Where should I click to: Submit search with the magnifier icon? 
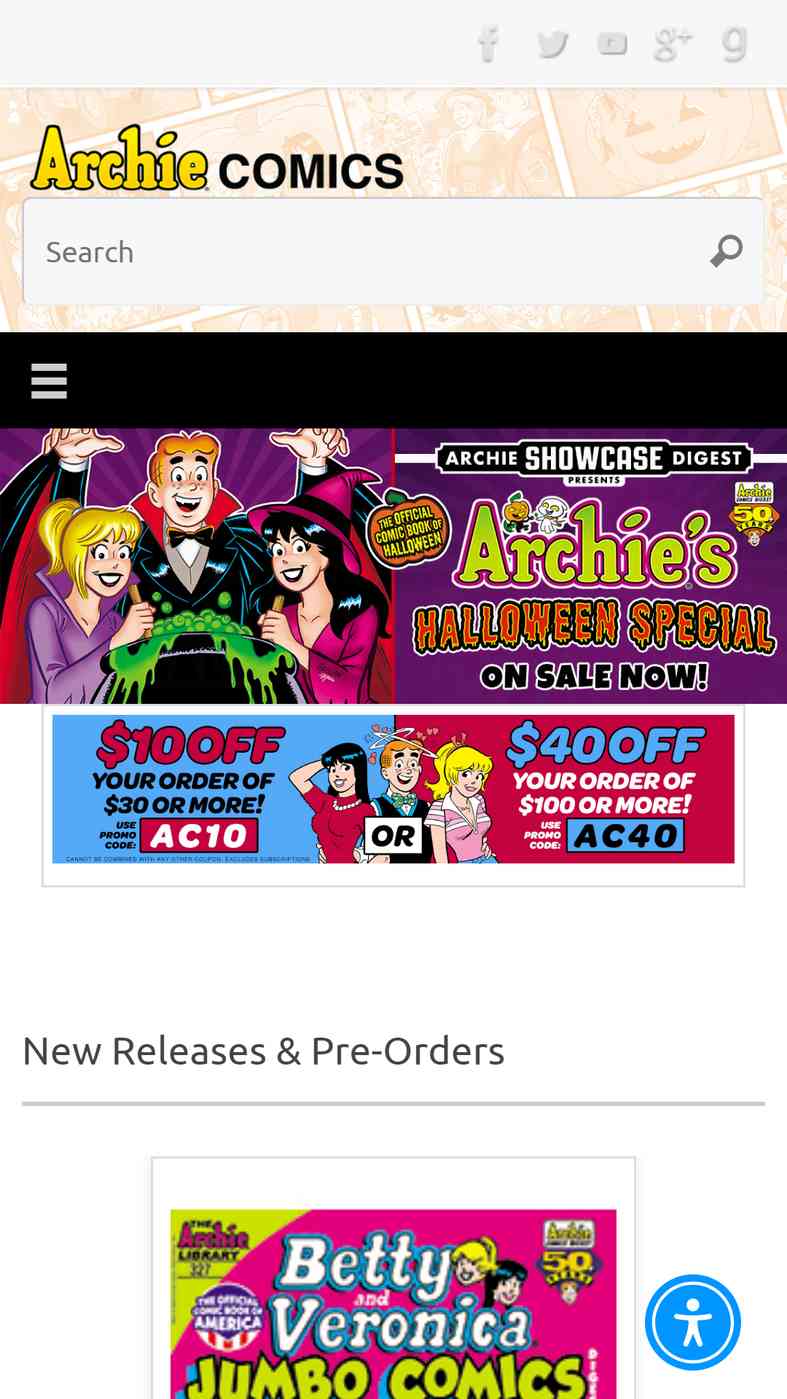coord(727,251)
